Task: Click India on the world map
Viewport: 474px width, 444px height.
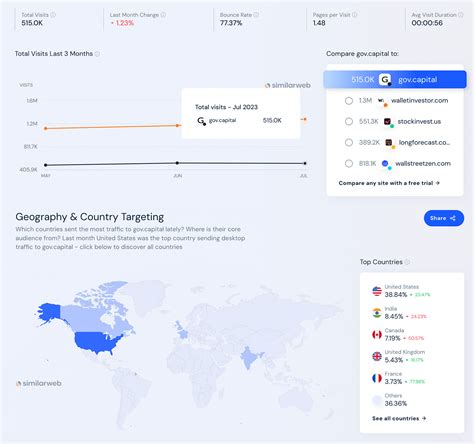Action: [248, 358]
